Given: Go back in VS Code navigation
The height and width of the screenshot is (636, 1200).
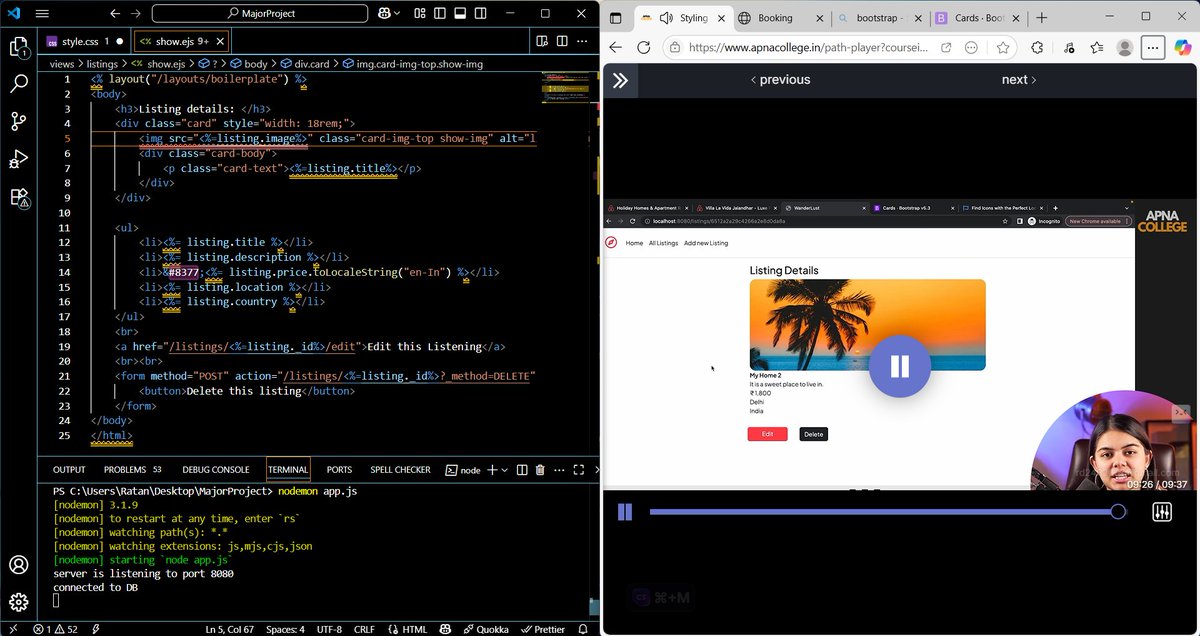Looking at the screenshot, I should click(115, 14).
